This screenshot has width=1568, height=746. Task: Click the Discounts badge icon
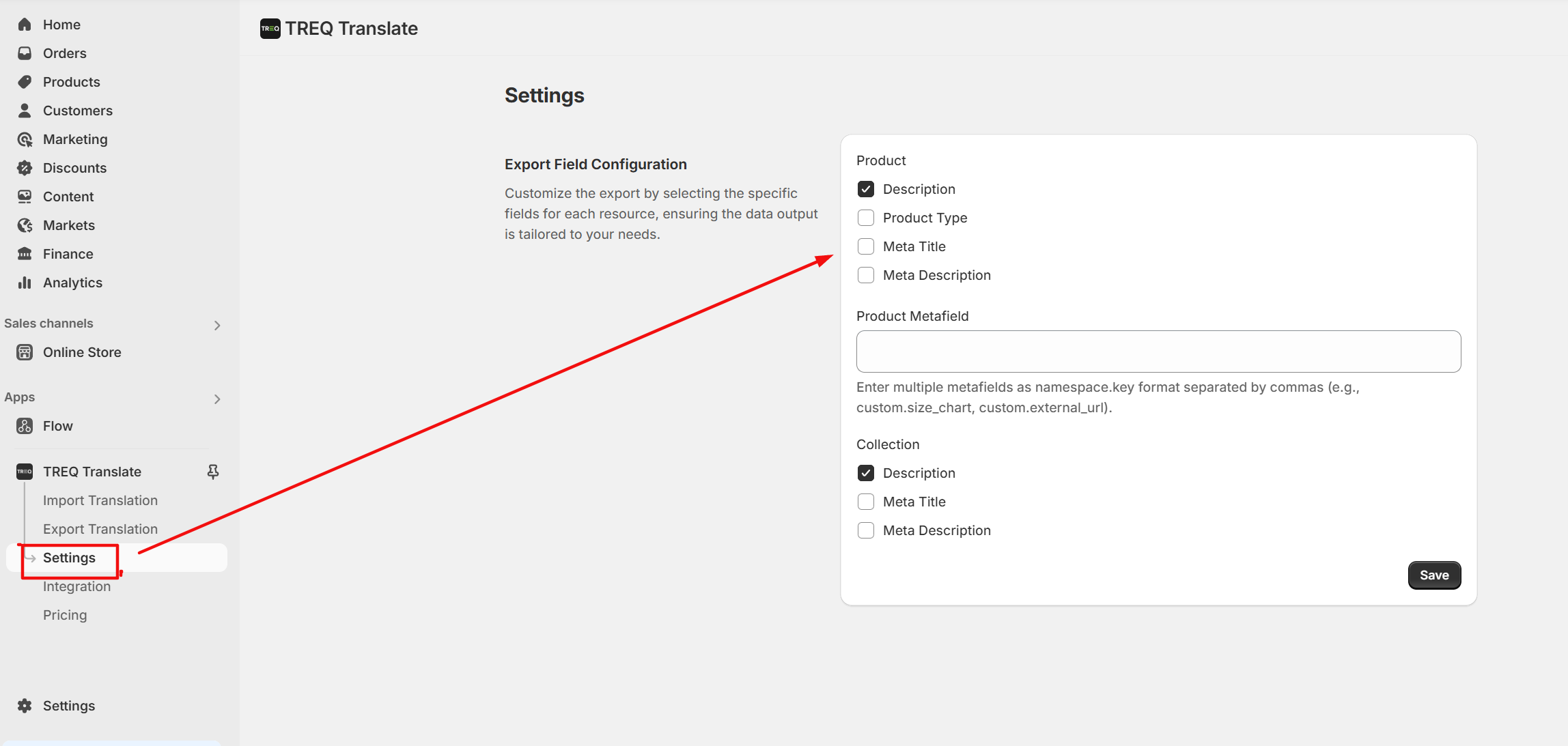point(25,168)
